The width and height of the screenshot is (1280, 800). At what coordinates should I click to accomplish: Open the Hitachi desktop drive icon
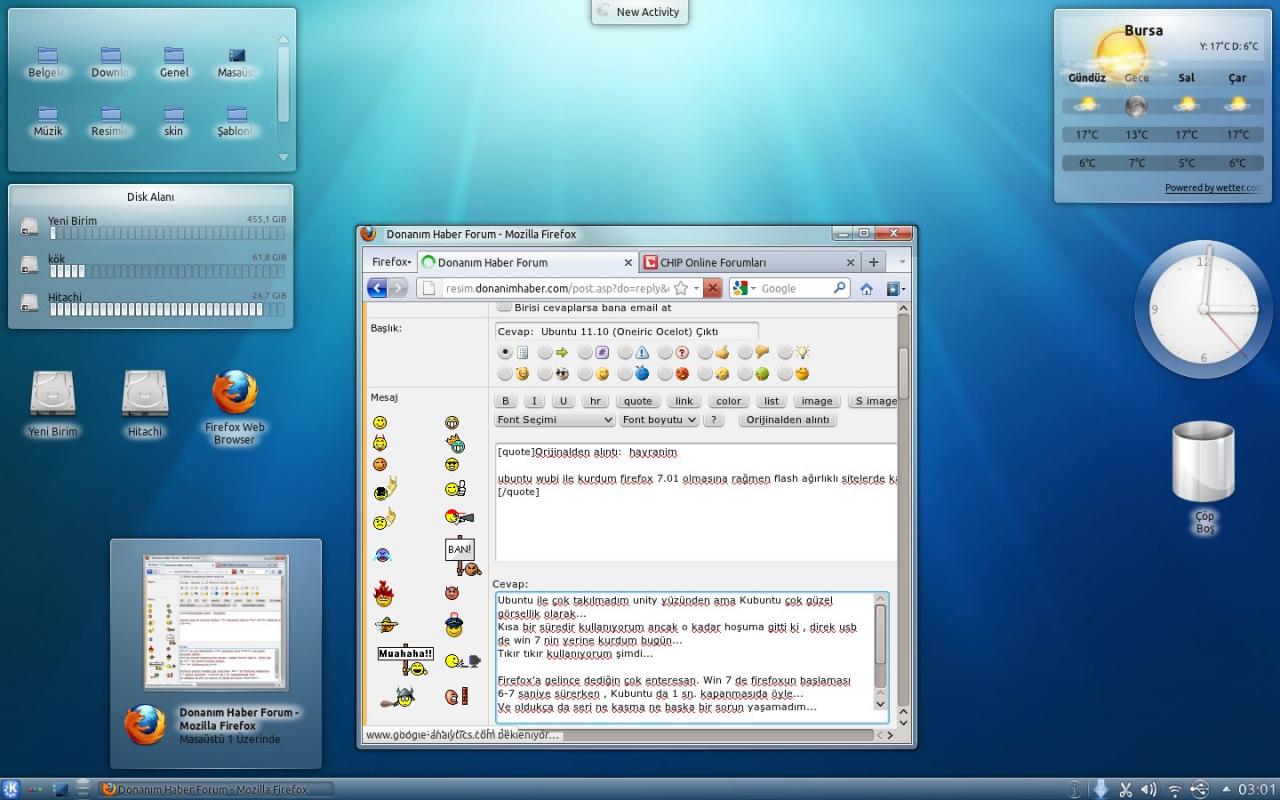point(145,404)
